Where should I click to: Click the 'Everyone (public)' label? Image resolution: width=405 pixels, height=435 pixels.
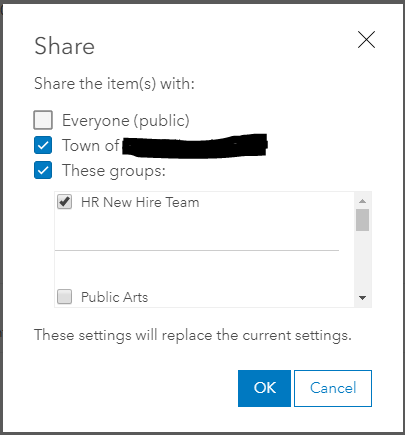click(x=126, y=121)
